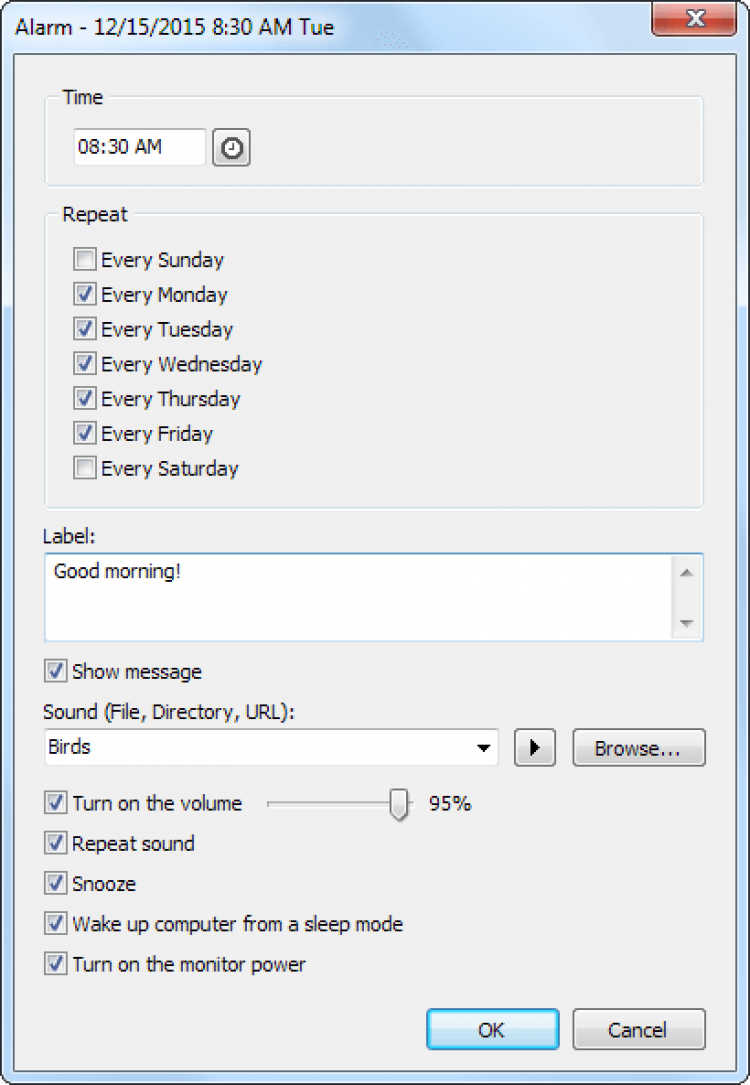Uncheck Wake up computer from sleep mode
Image resolution: width=750 pixels, height=1085 pixels.
tap(56, 924)
